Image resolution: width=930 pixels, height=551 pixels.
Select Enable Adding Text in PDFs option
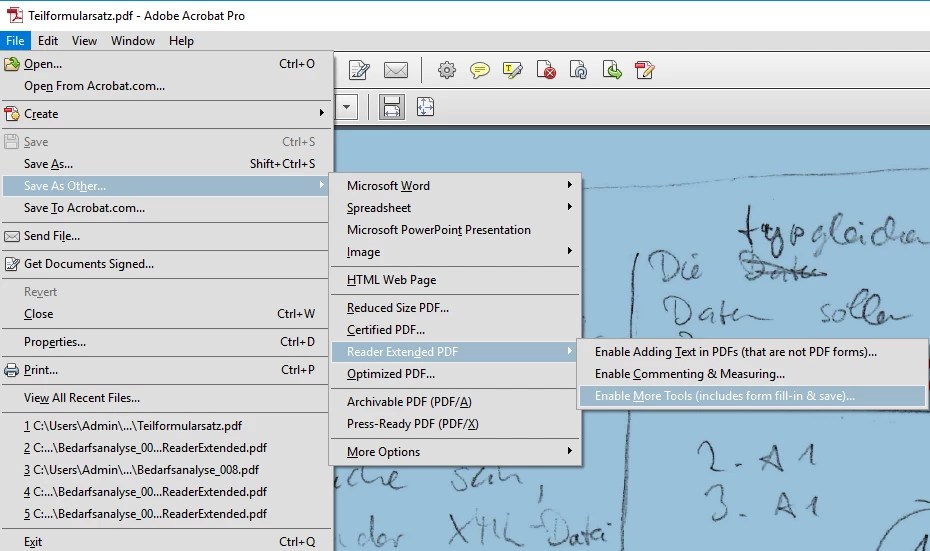[752, 352]
